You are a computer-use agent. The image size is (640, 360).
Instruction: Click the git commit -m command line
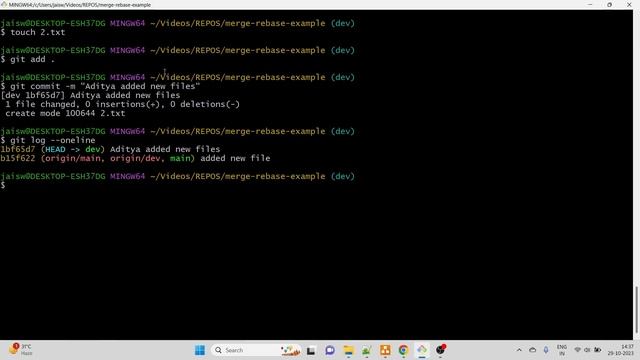(x=100, y=86)
